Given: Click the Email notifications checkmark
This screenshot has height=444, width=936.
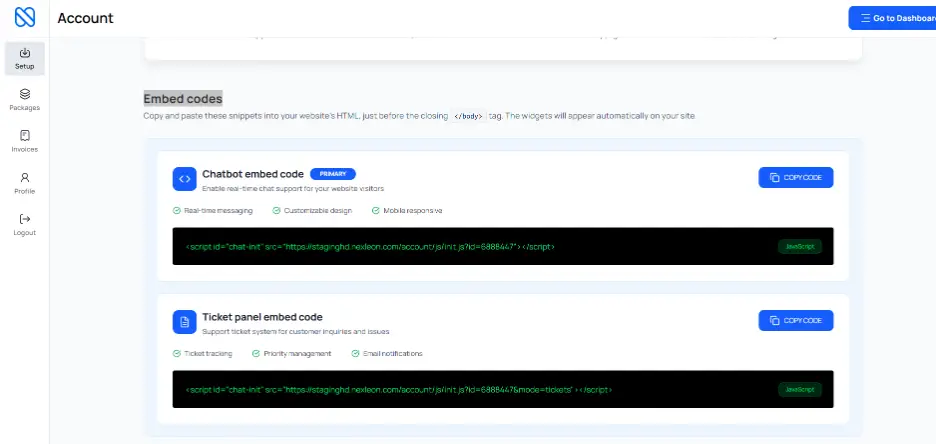Looking at the screenshot, I should [x=355, y=354].
